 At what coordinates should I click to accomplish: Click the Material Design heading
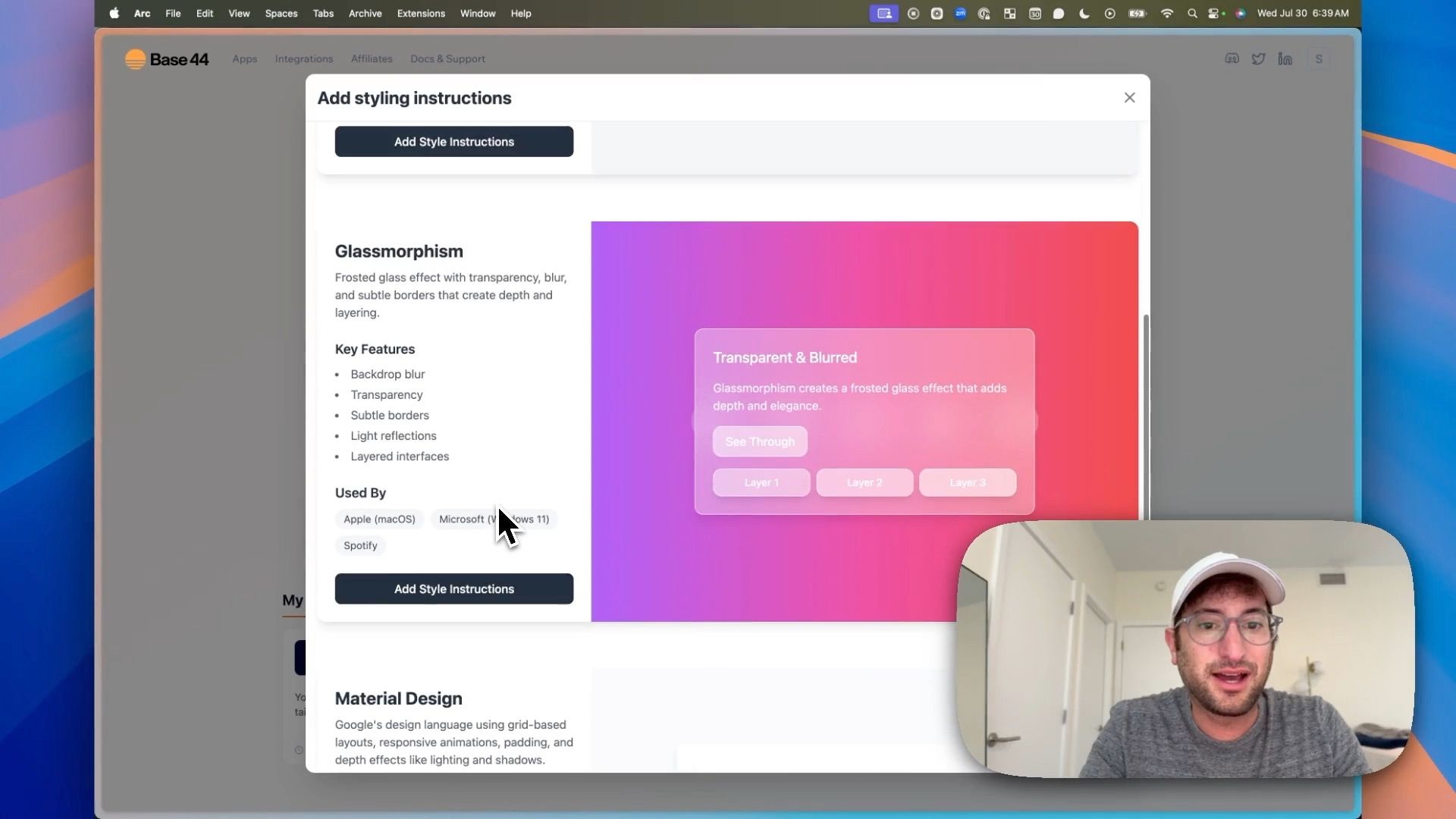398,699
